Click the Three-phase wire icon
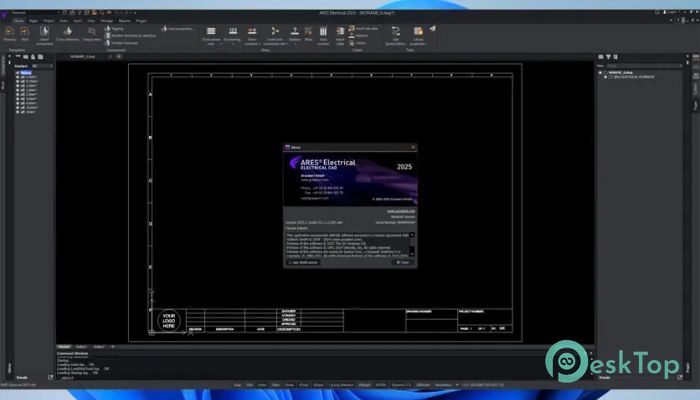The image size is (700, 400). pos(211,31)
